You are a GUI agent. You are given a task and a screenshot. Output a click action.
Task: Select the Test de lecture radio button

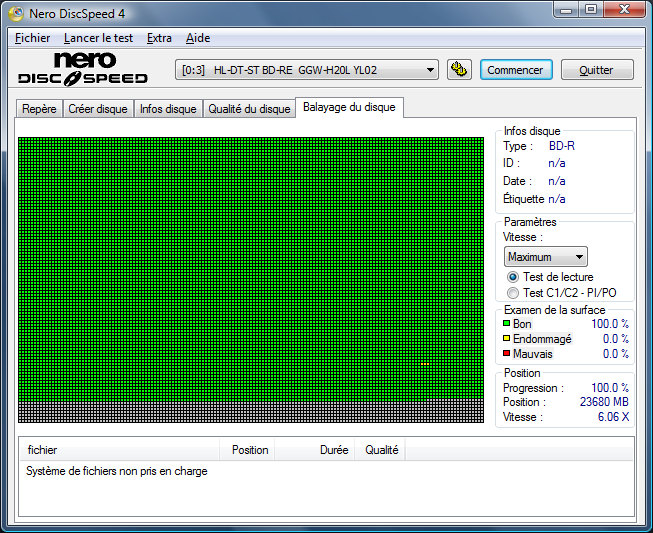click(513, 277)
